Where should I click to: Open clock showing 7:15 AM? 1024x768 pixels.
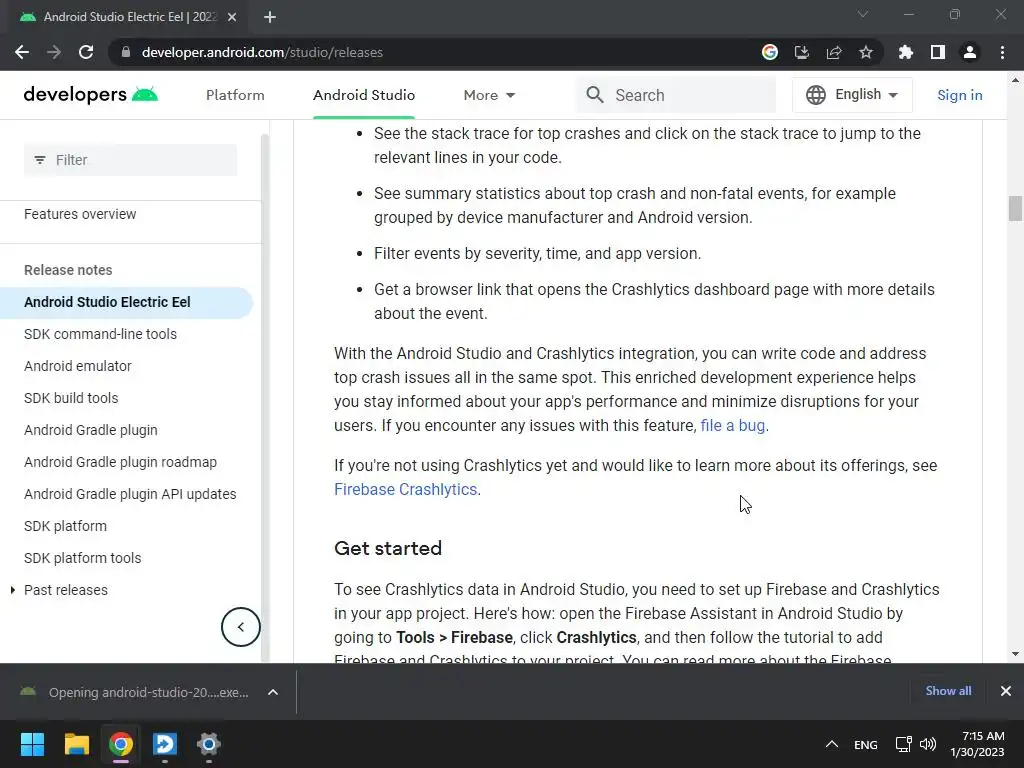[x=978, y=744]
